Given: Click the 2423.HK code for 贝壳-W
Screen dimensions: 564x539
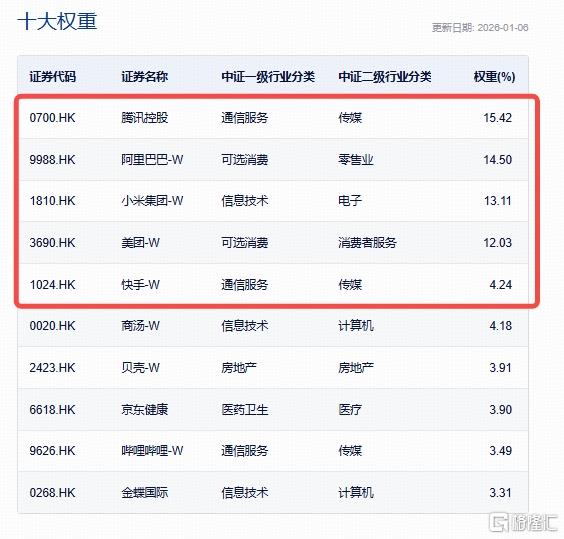Looking at the screenshot, I should [x=53, y=368].
